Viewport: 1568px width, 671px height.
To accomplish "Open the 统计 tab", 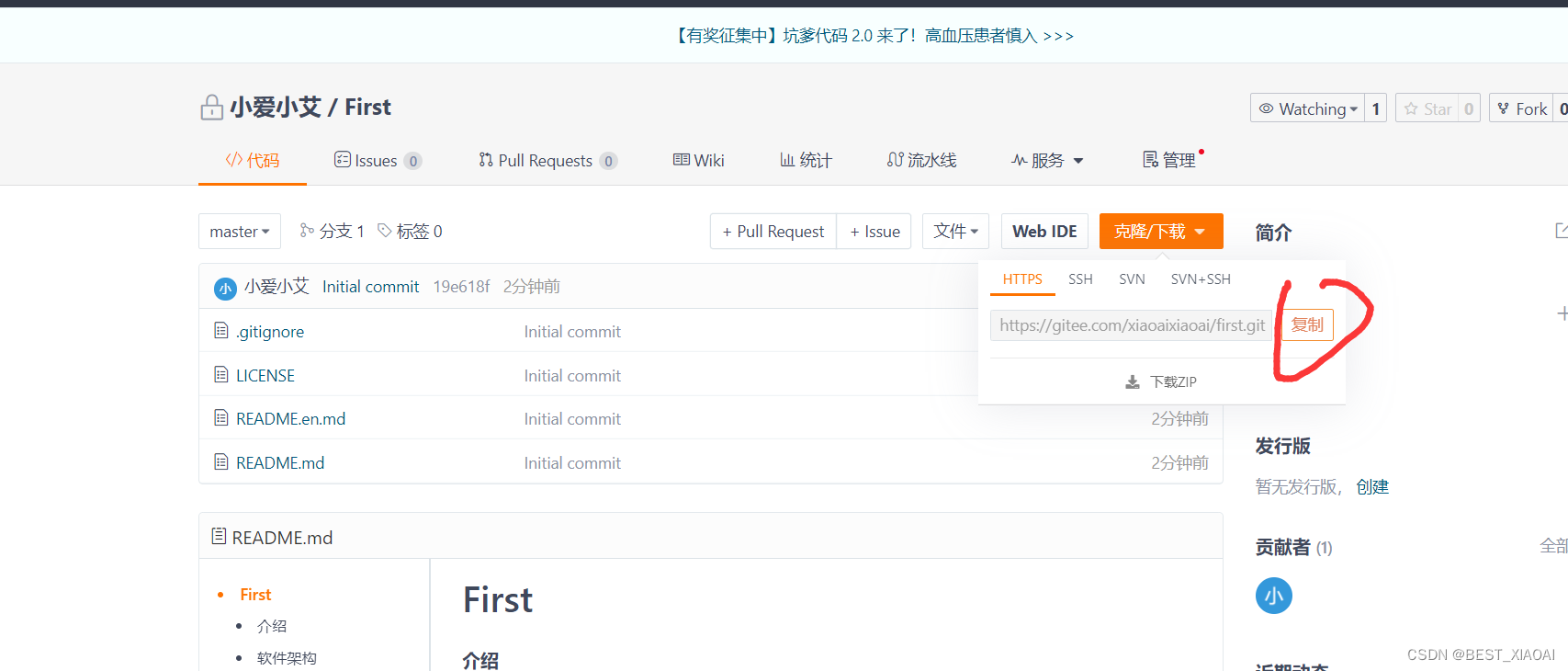I will [806, 160].
